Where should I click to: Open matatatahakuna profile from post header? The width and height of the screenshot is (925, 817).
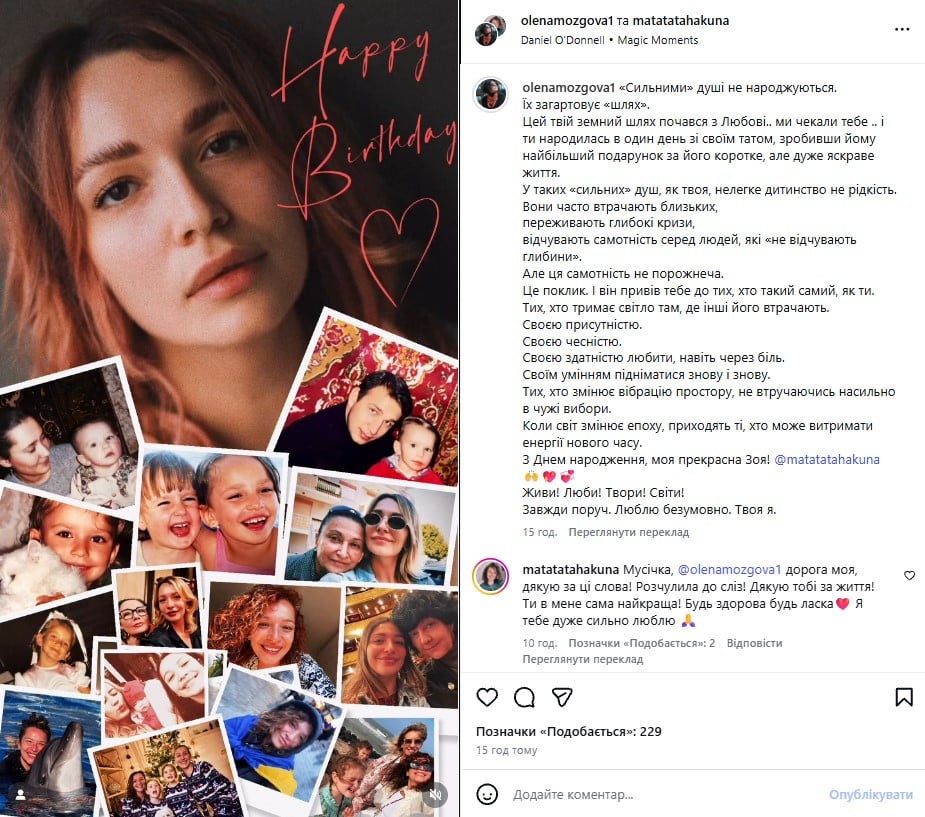(680, 21)
